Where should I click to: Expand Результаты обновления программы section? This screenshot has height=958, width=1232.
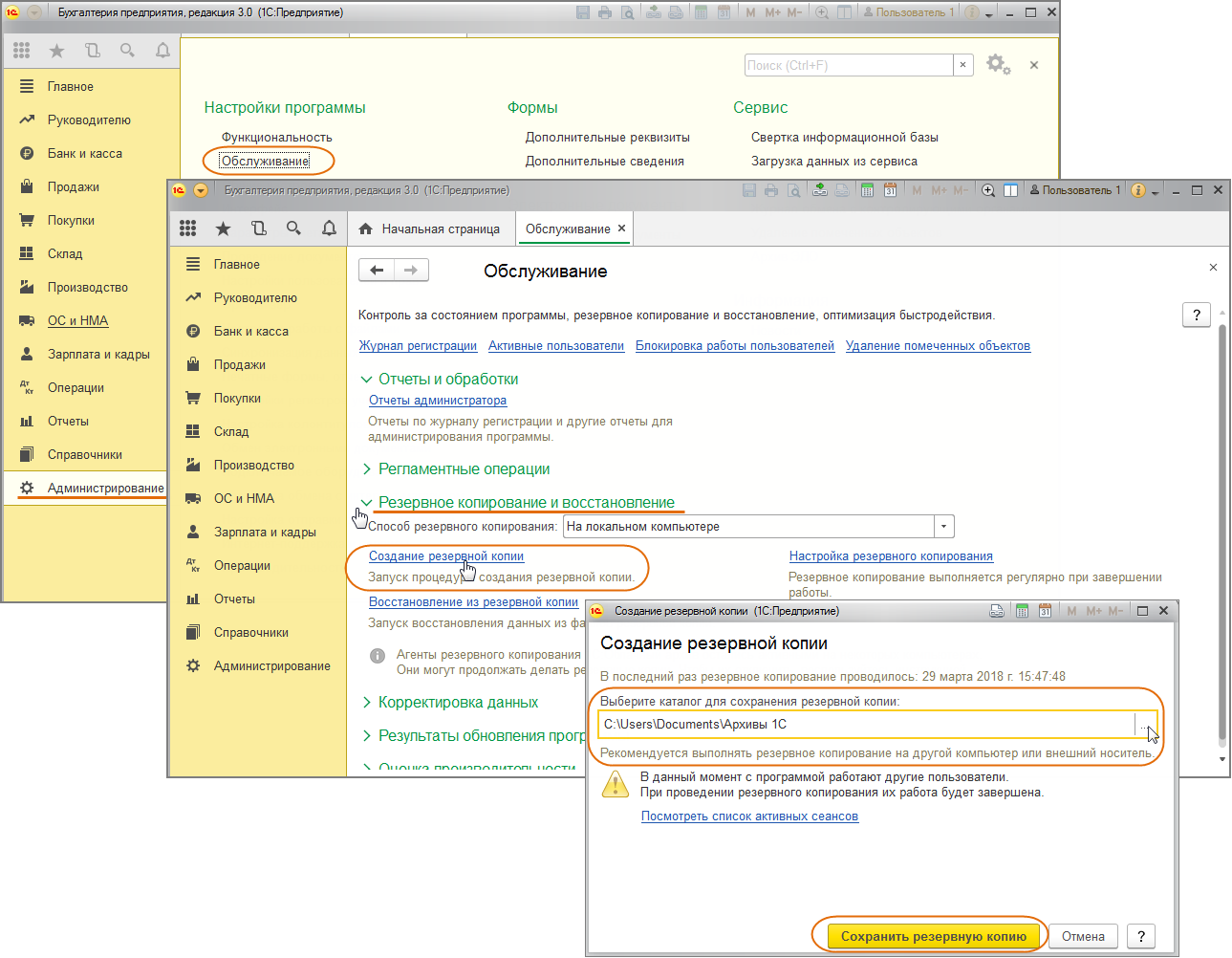click(366, 736)
